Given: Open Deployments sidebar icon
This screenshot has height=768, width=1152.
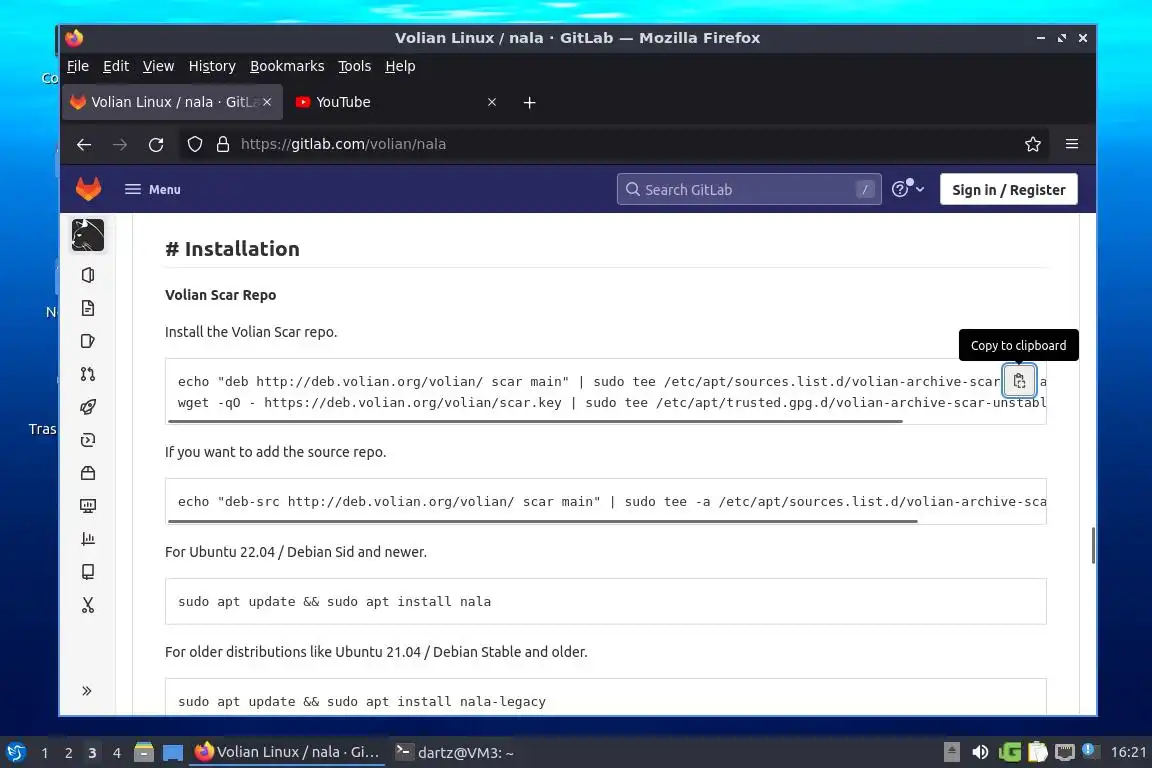Looking at the screenshot, I should [87, 440].
